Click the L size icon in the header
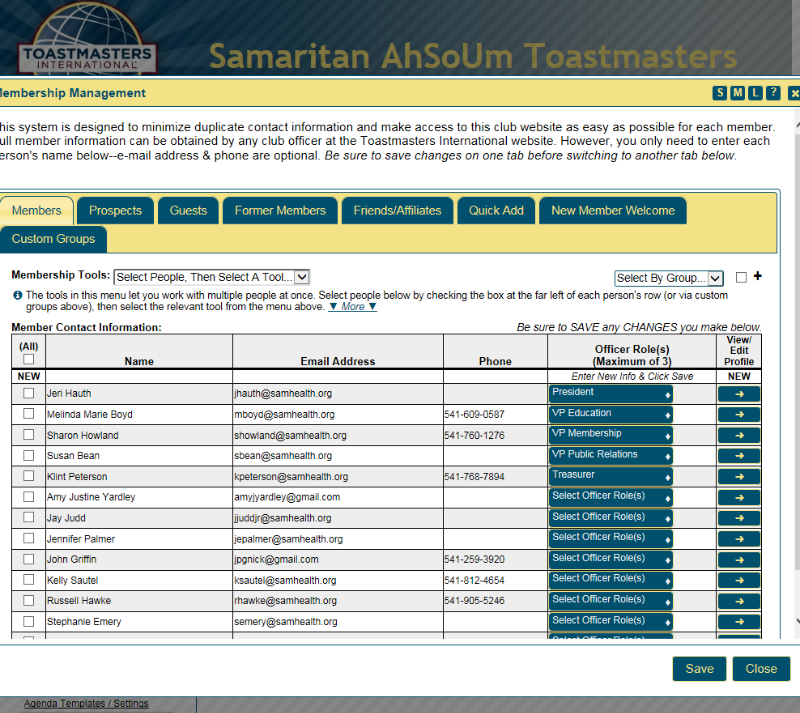The height and width of the screenshot is (713, 800). (x=755, y=93)
